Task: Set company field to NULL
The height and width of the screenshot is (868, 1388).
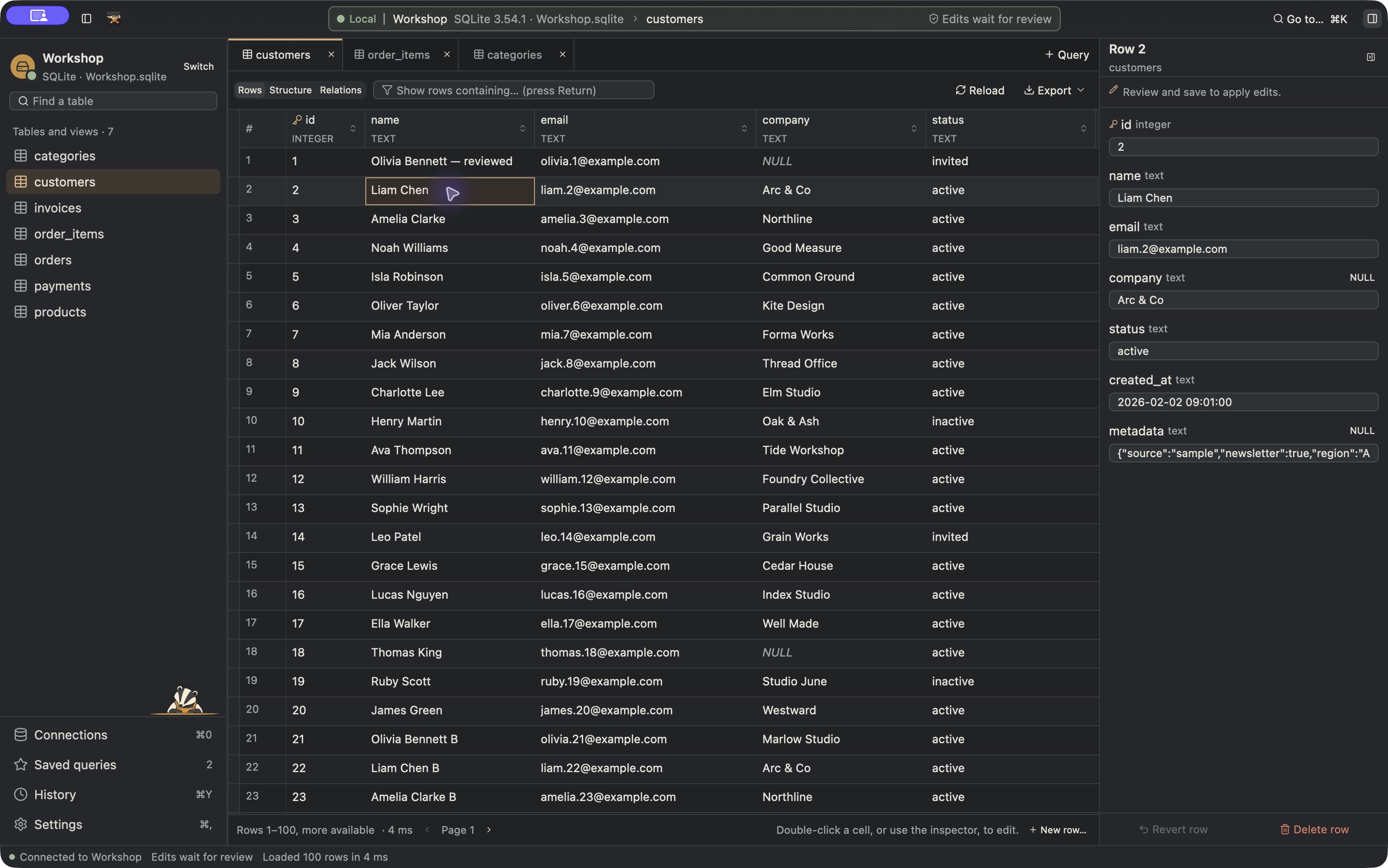Action: [1361, 277]
